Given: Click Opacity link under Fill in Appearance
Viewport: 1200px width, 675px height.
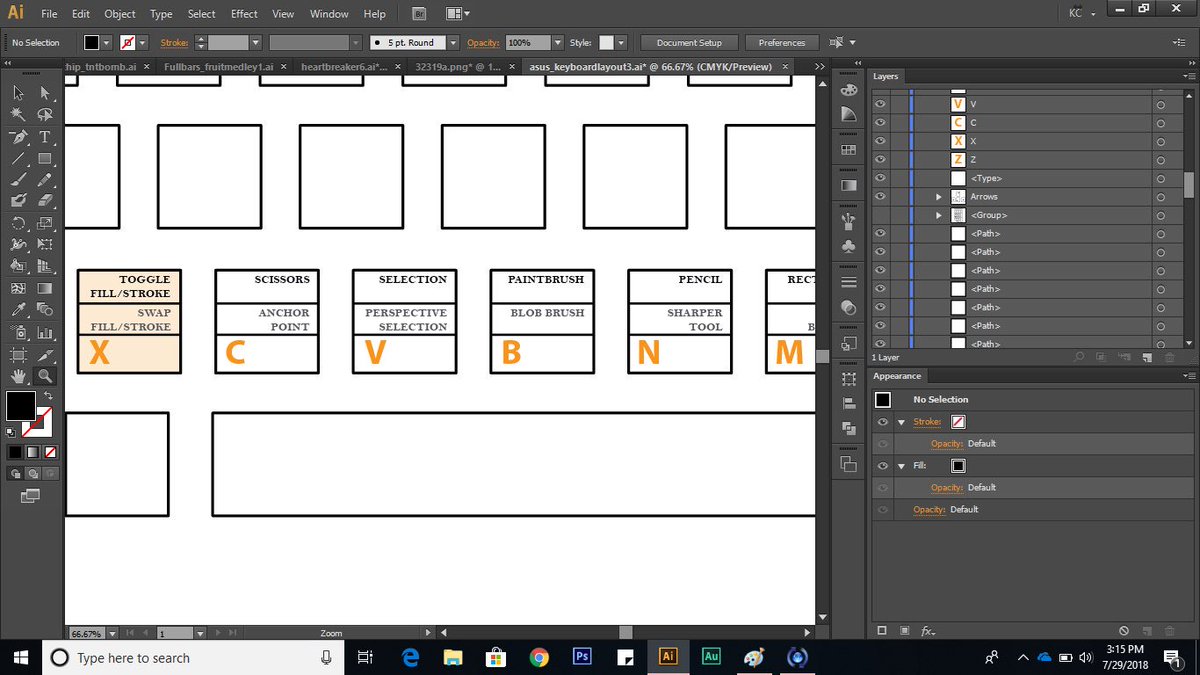Looking at the screenshot, I should pos(947,488).
